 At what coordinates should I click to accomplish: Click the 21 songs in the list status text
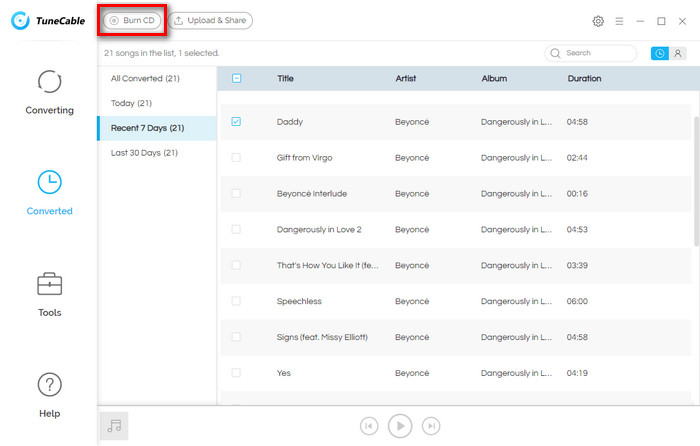coord(162,53)
